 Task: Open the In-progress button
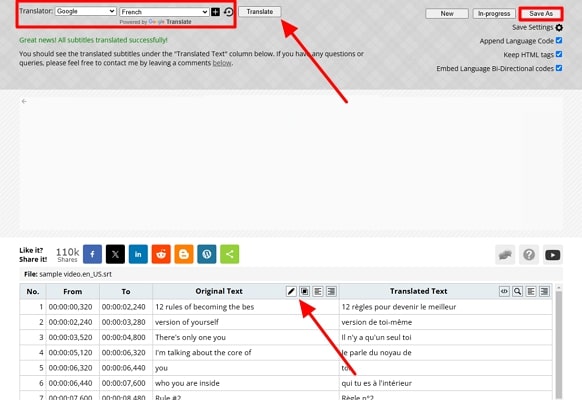[494, 14]
